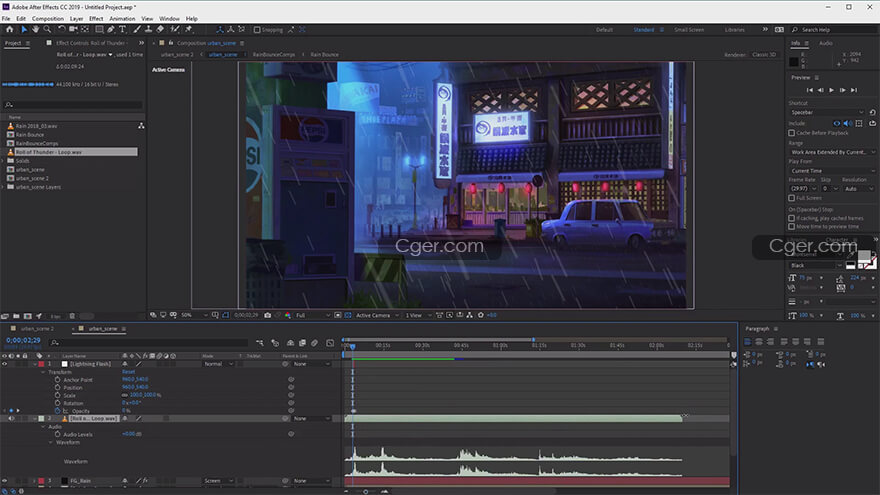Image resolution: width=880 pixels, height=495 pixels.
Task: Expand the Solids folder in Project
Action: coord(3,161)
